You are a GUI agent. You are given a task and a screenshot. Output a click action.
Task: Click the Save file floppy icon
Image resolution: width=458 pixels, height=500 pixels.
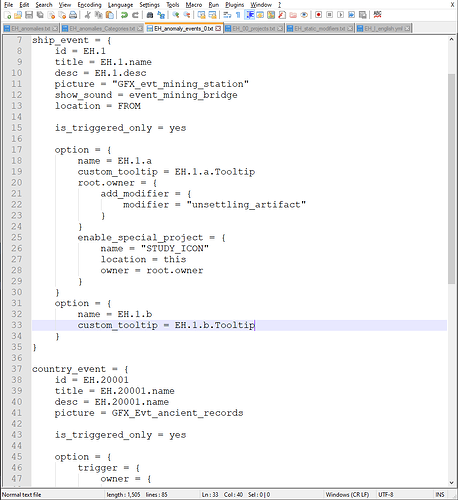point(29,15)
